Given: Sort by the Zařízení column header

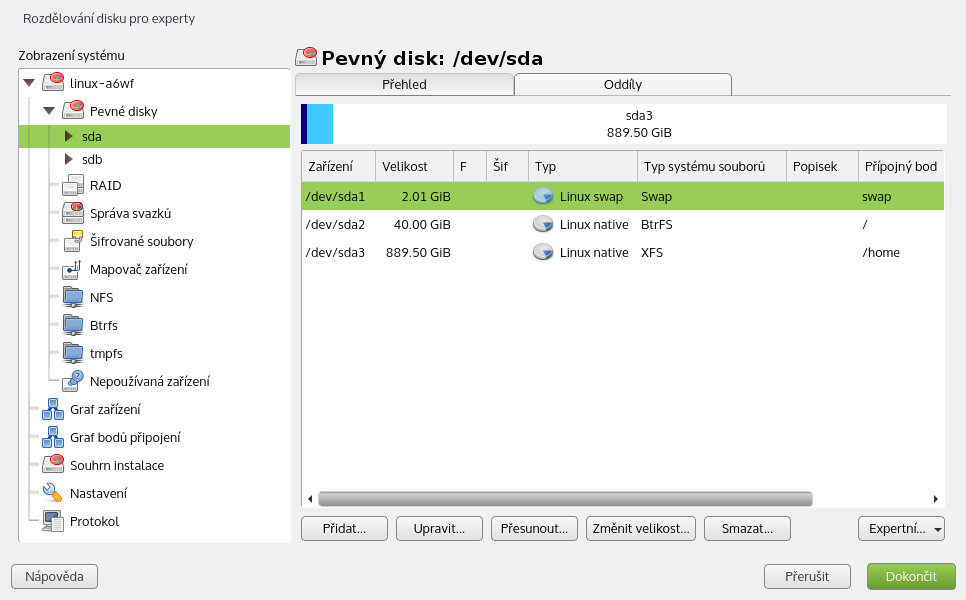Looking at the screenshot, I should (x=338, y=166).
